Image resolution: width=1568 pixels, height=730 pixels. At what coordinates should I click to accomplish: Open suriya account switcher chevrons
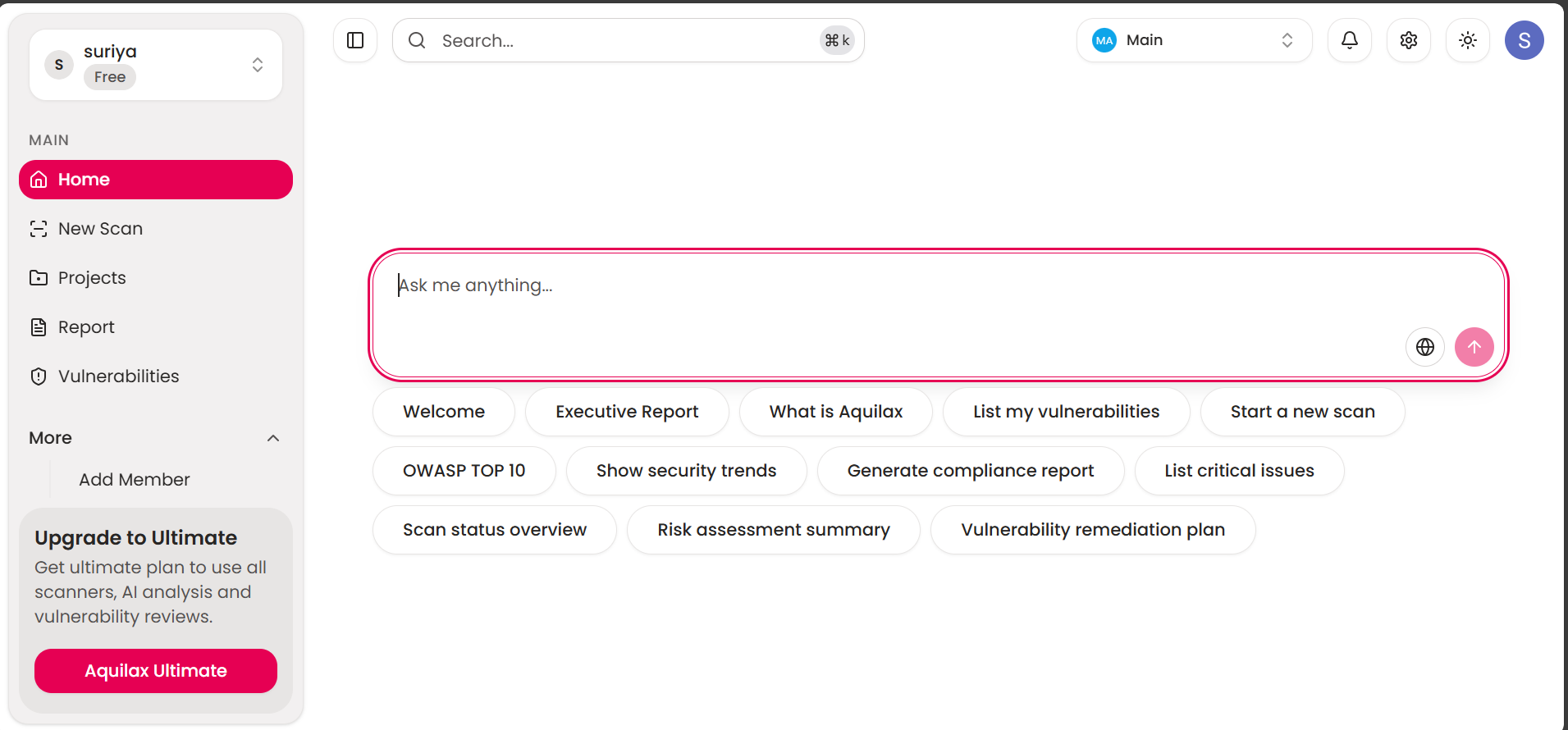tap(258, 65)
